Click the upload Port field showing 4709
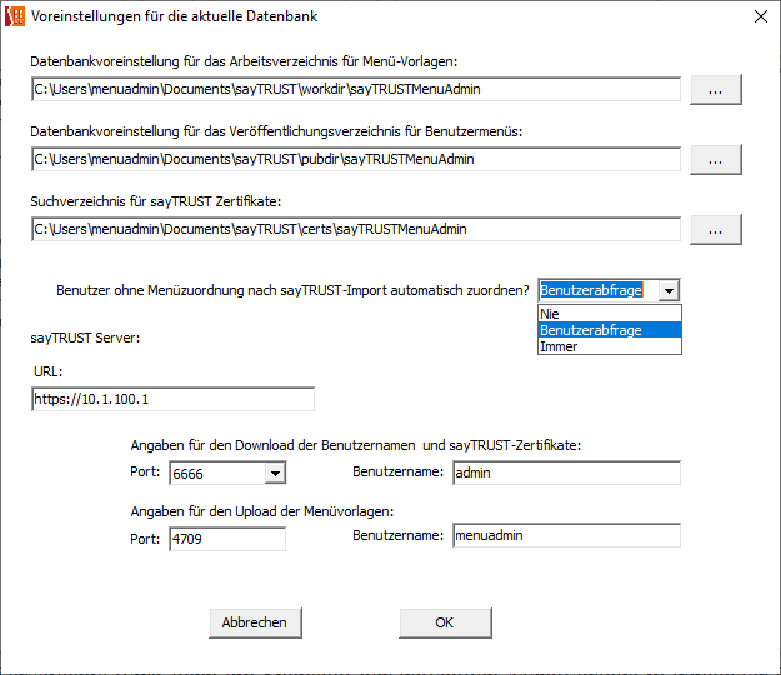 coord(228,539)
